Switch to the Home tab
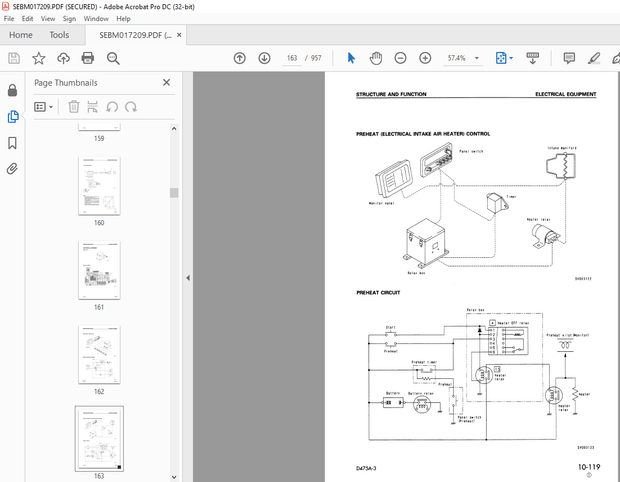This screenshot has height=482, width=620. point(21,35)
